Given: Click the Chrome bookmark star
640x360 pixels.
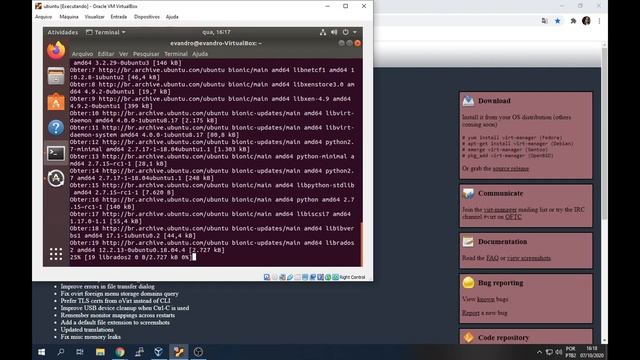Looking at the screenshot, I should (558, 21).
